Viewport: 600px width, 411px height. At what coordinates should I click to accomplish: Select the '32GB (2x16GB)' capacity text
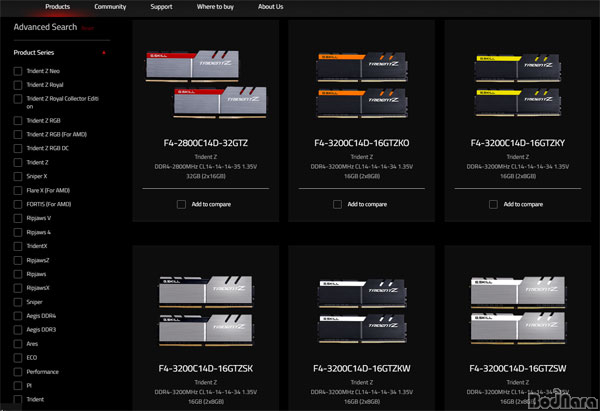coord(206,176)
